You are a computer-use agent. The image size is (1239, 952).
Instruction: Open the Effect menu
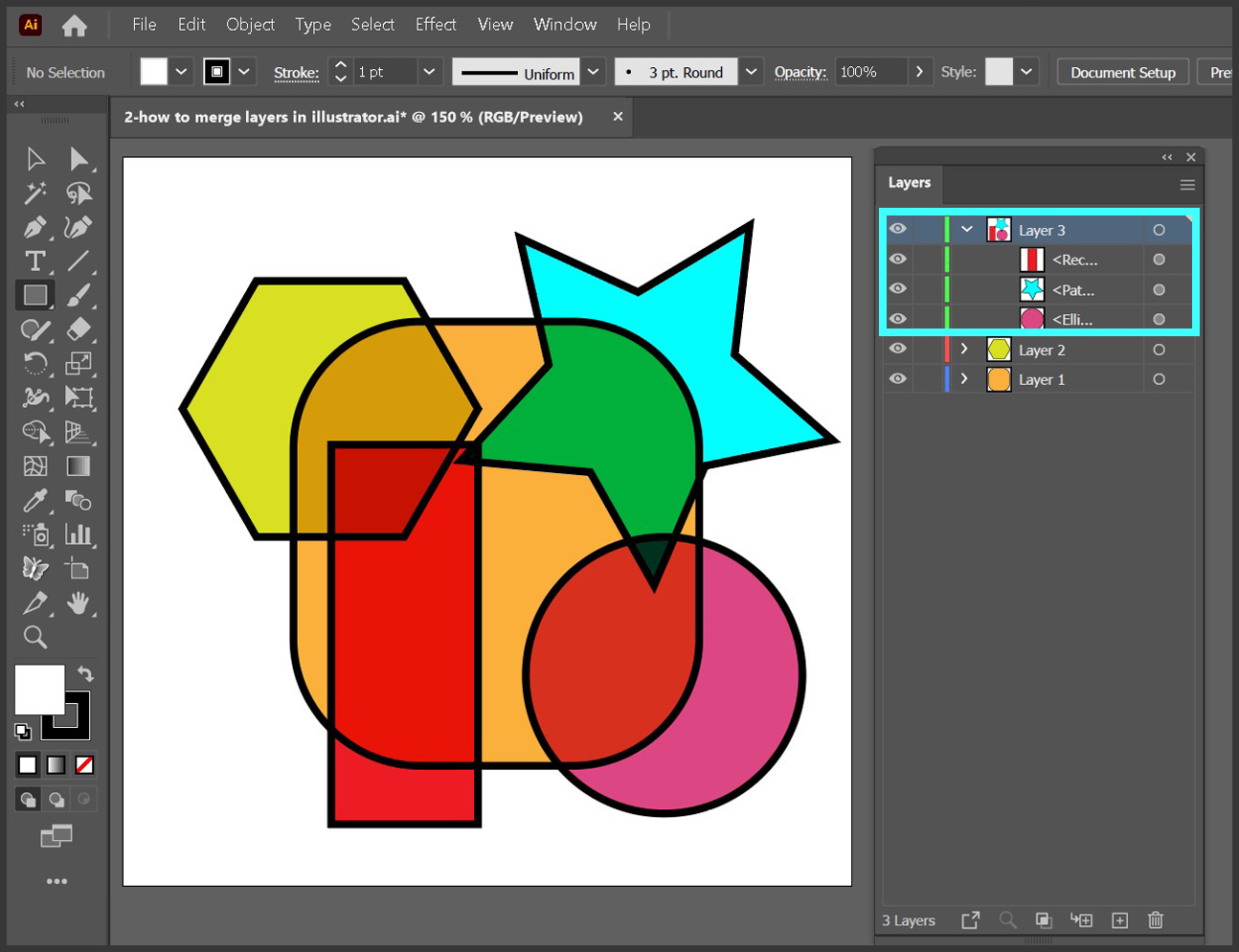[436, 25]
